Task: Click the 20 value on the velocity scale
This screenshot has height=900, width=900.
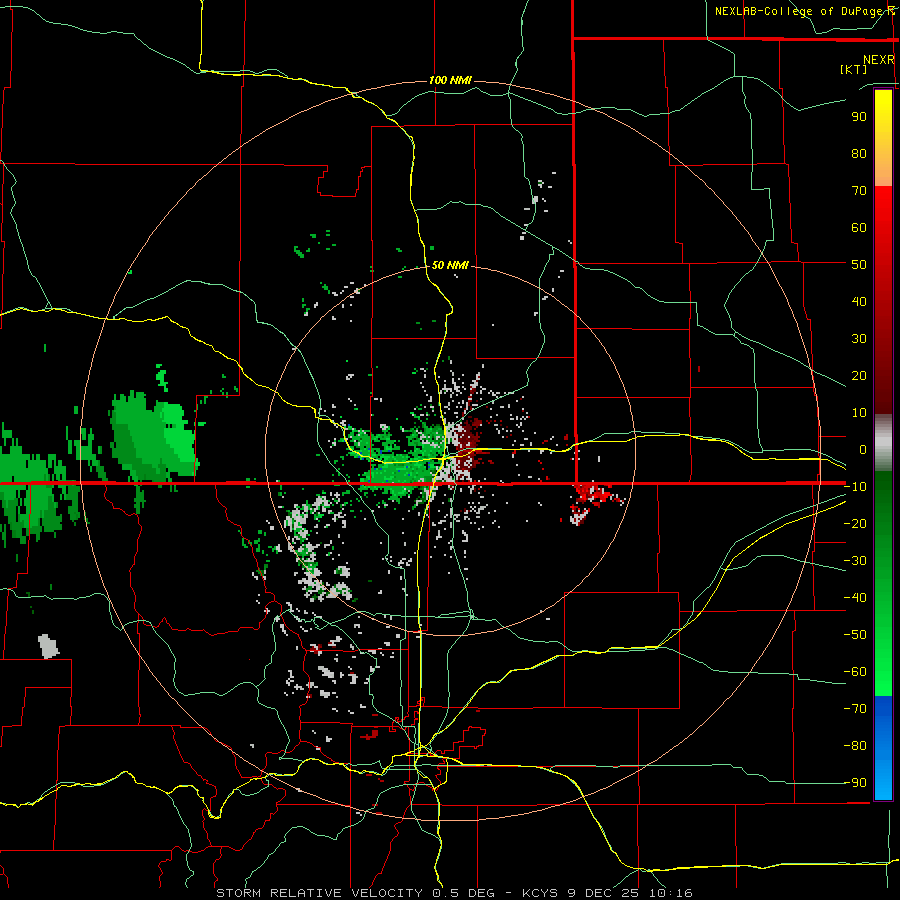Action: [859, 375]
